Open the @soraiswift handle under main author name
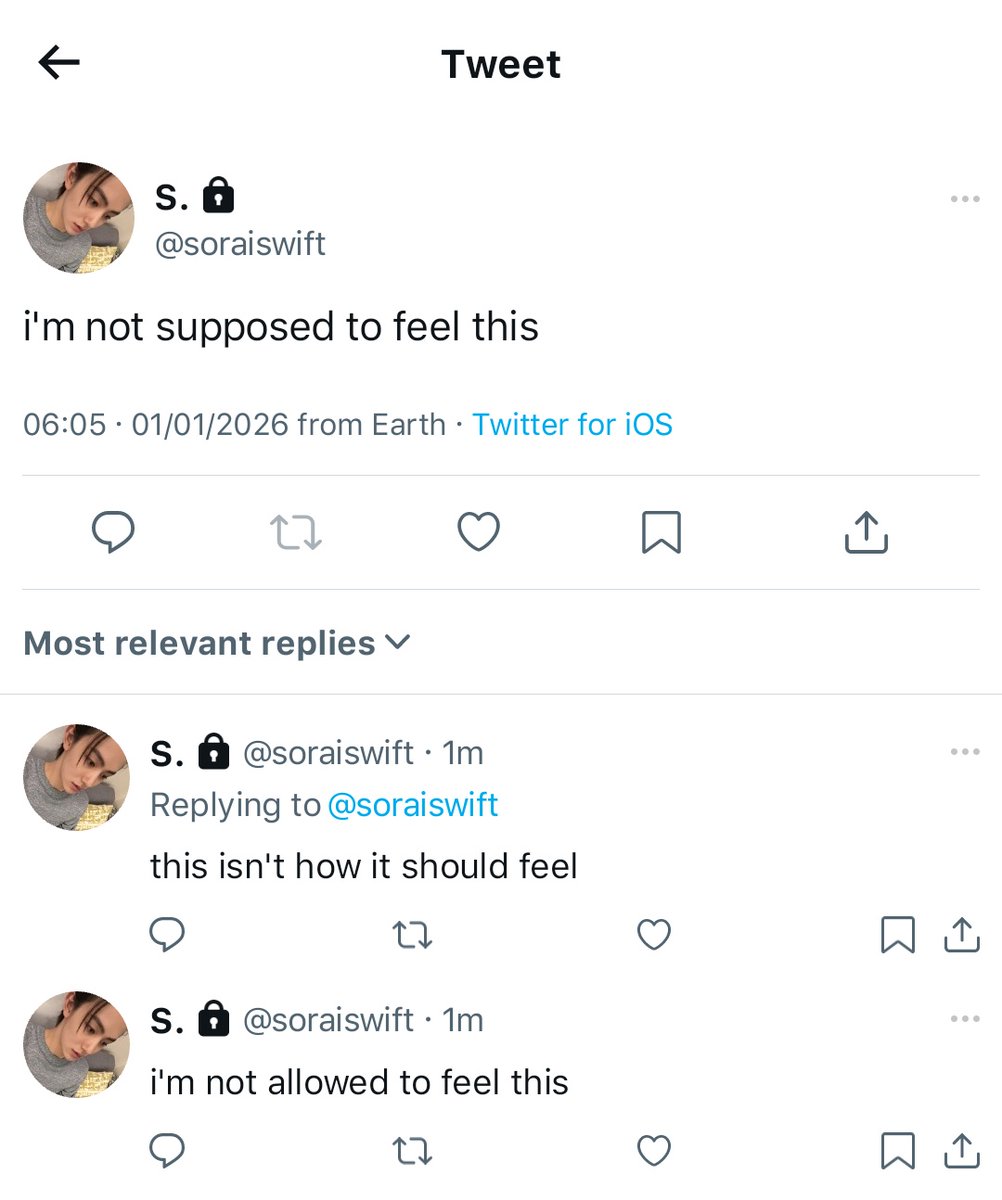The height and width of the screenshot is (1200, 1002). 240,244
